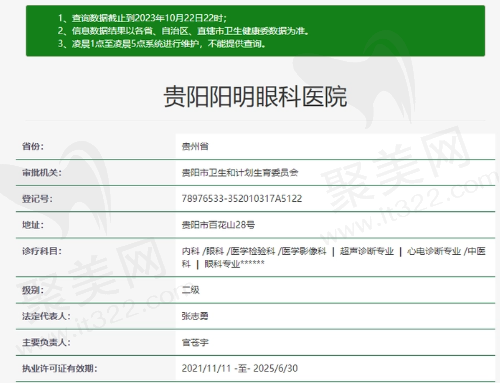Click 眼科专业****** text
The height and width of the screenshot is (383, 500).
click(234, 264)
